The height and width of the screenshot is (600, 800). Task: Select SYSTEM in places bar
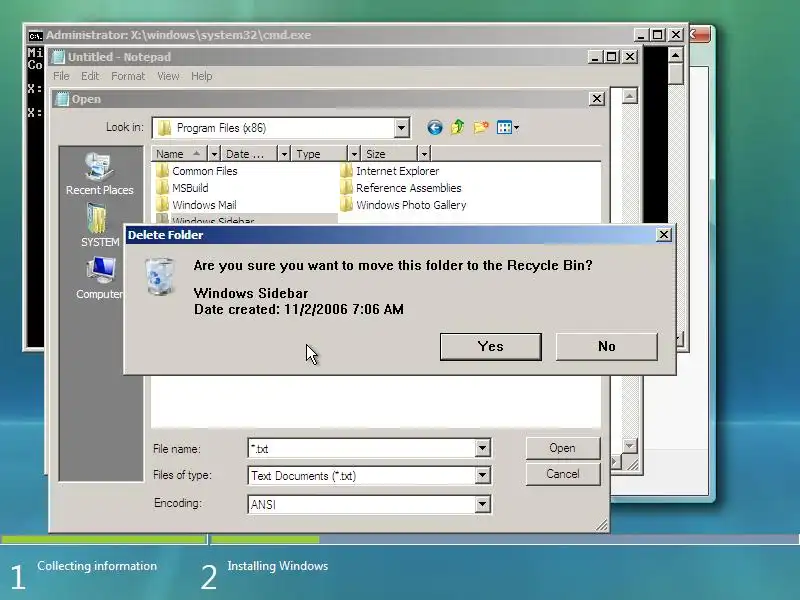99,225
